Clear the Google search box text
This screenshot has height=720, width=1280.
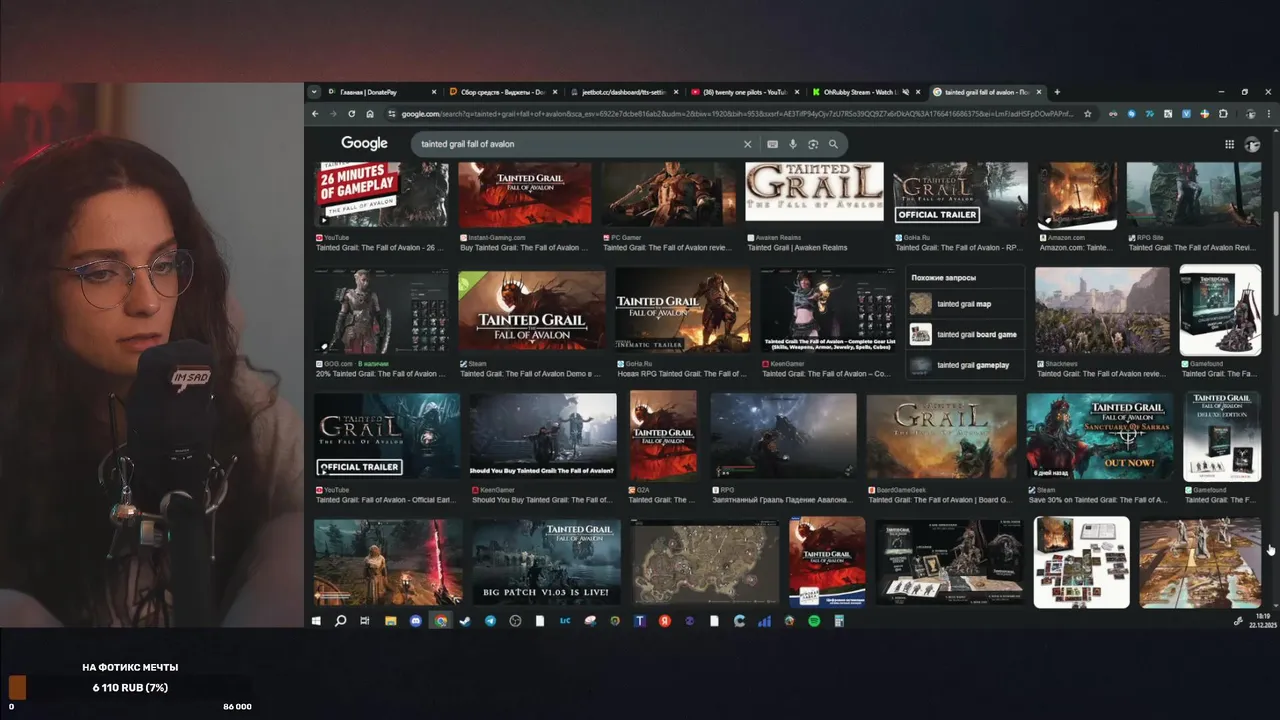[x=747, y=144]
